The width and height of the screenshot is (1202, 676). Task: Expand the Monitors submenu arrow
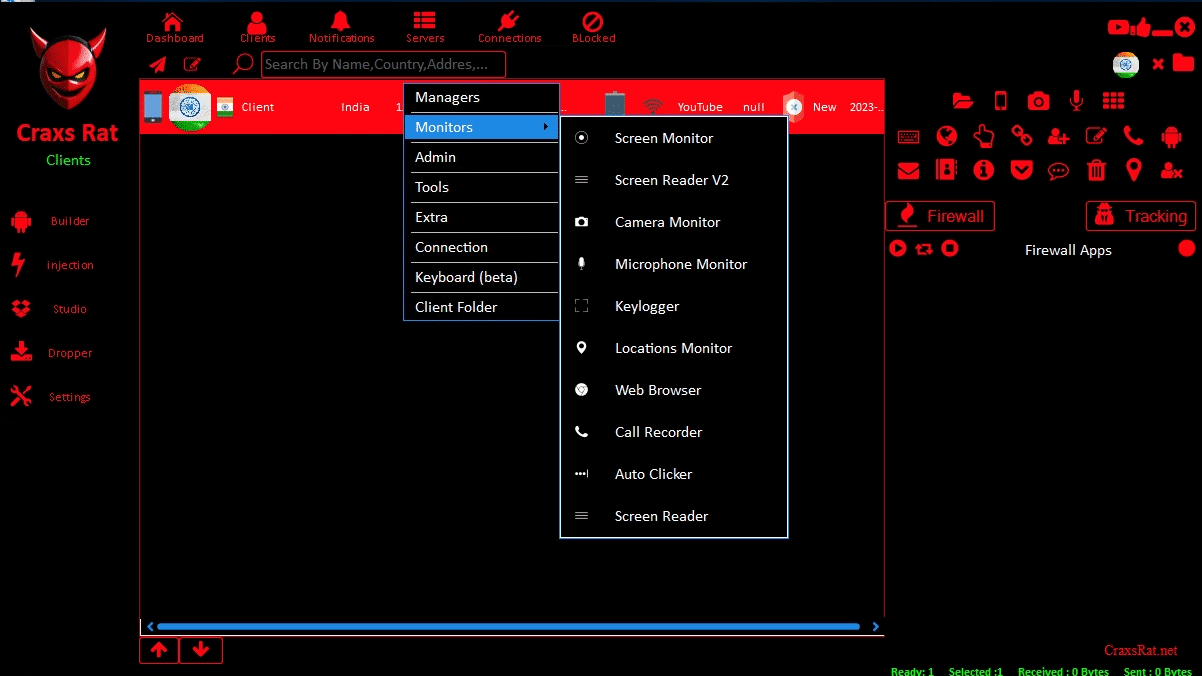click(x=545, y=127)
